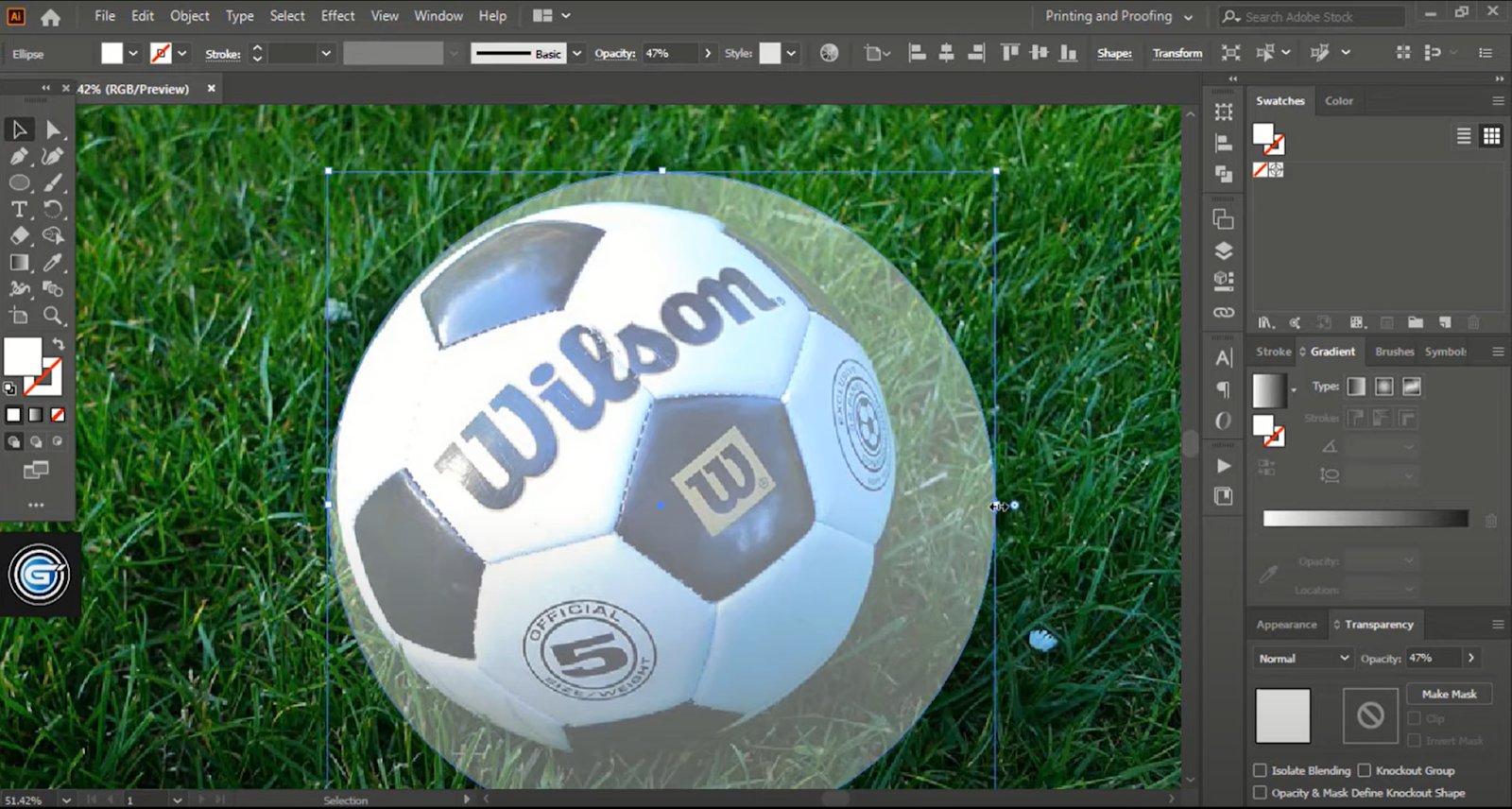
Task: Open the Normal blending mode dropdown
Action: [x=1304, y=658]
